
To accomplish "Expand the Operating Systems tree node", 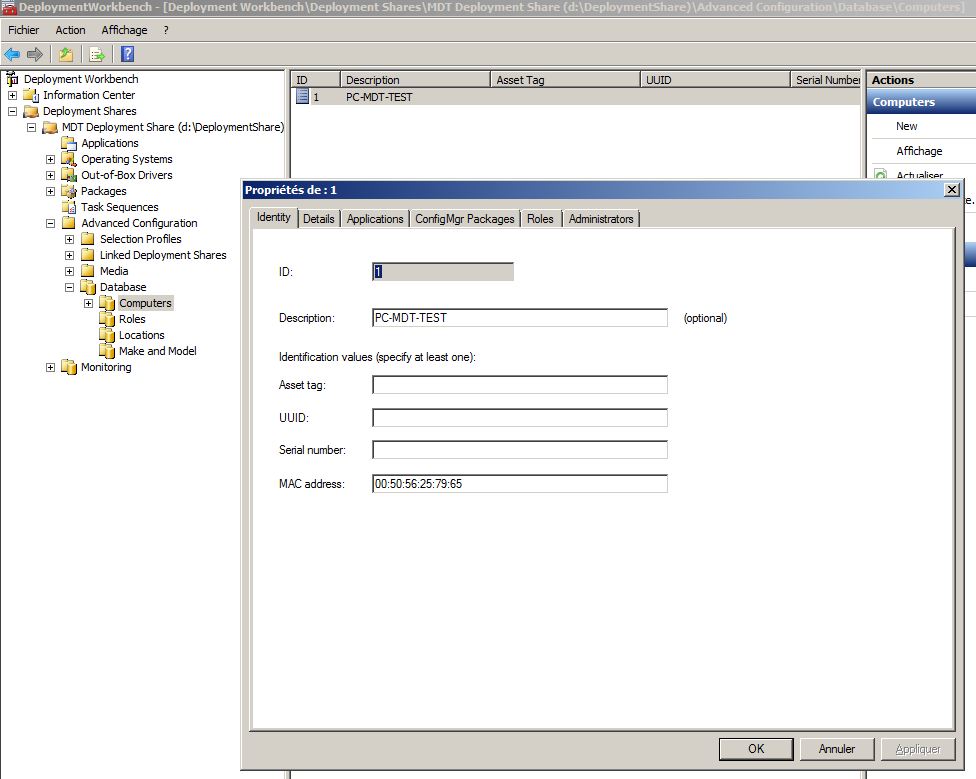I will point(51,159).
